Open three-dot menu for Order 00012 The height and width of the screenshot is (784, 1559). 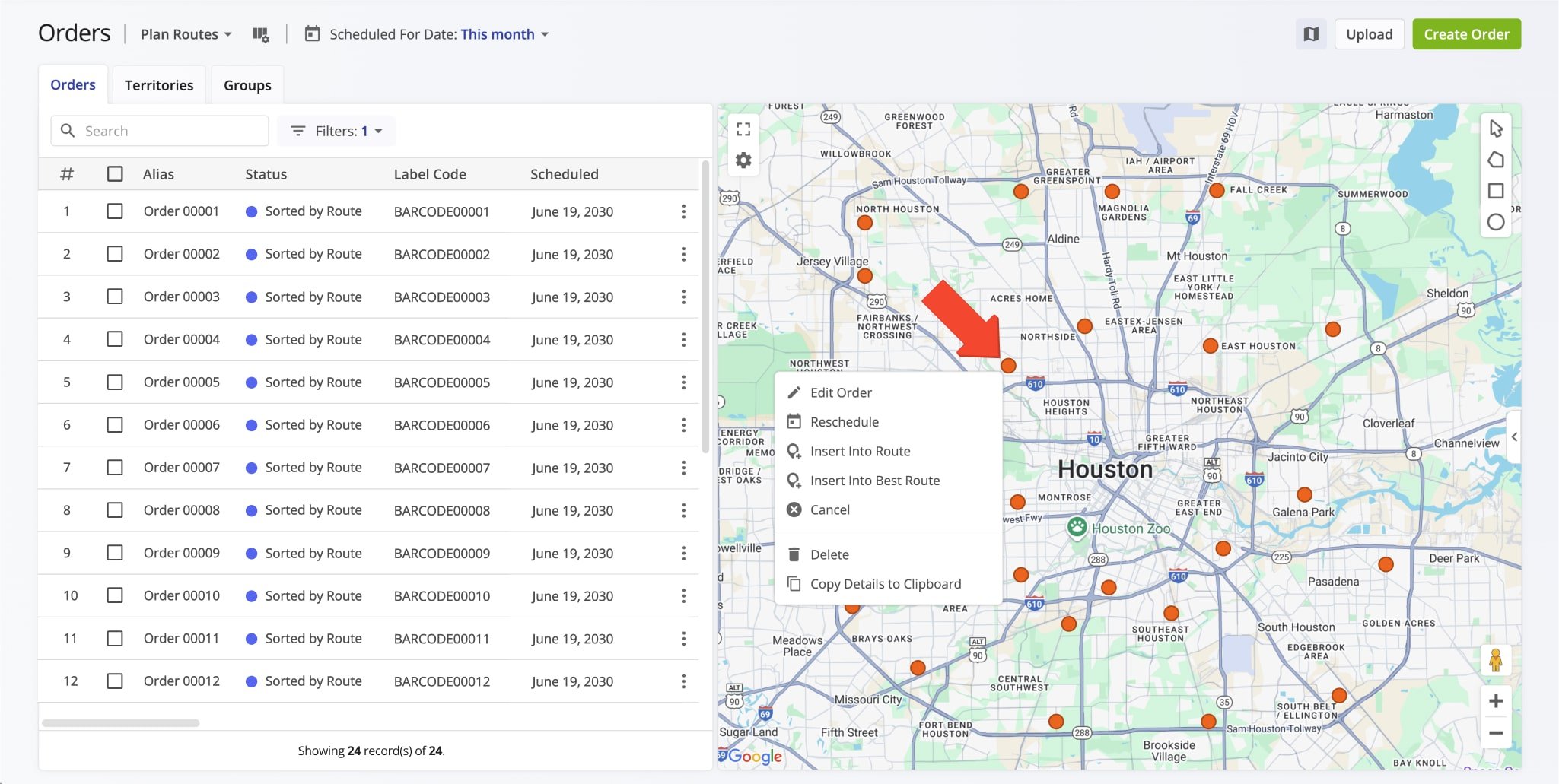[683, 681]
